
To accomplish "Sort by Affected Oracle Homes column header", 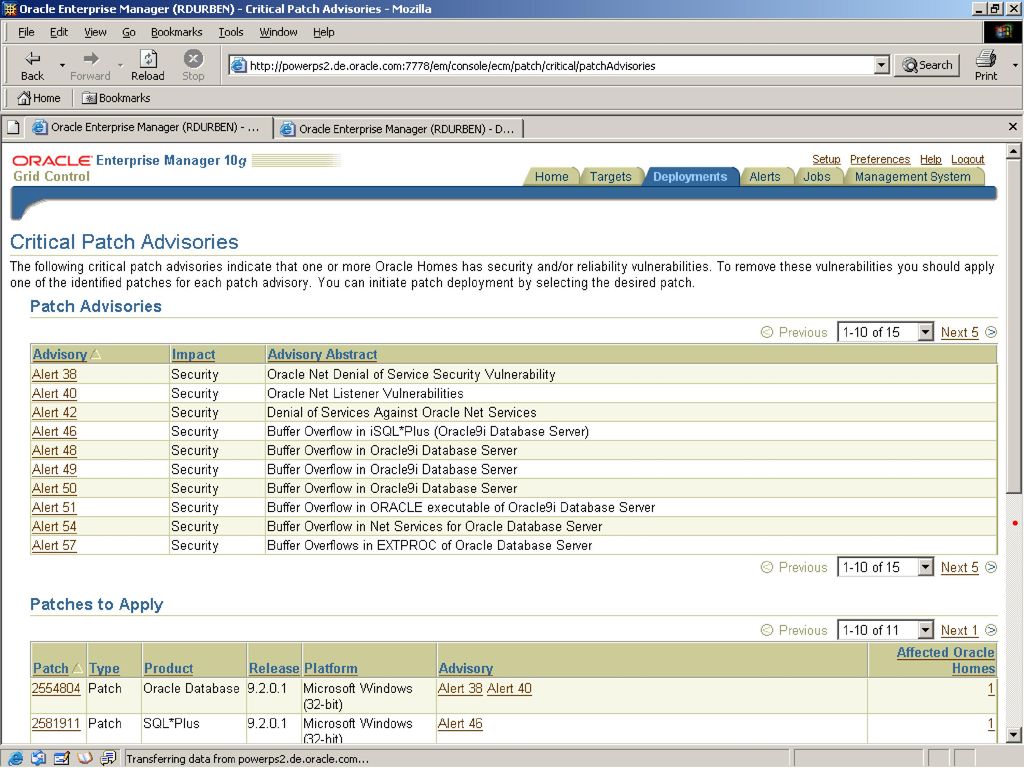I will coord(946,660).
